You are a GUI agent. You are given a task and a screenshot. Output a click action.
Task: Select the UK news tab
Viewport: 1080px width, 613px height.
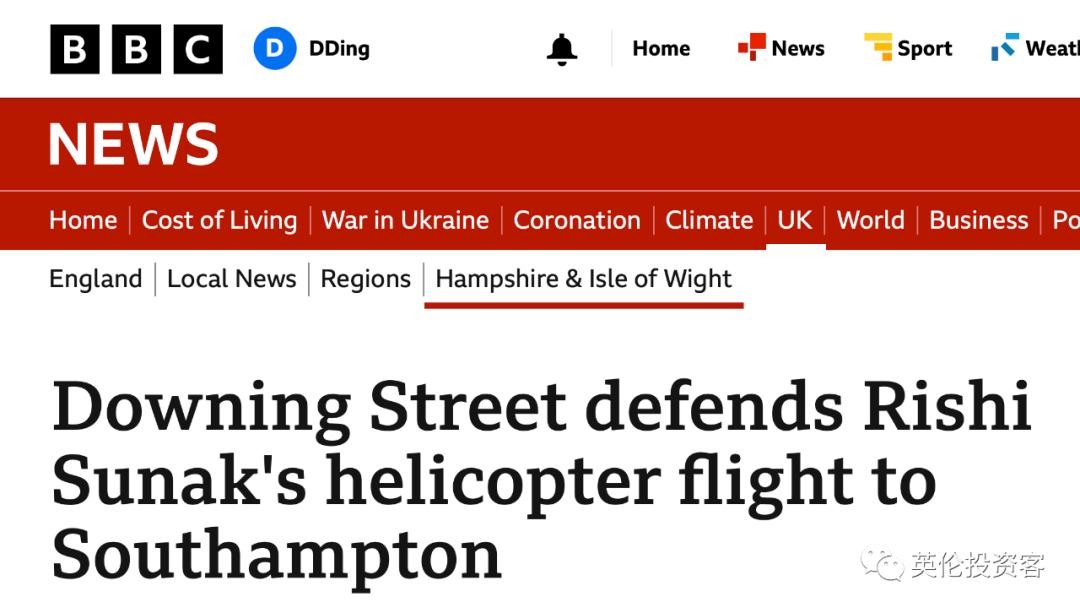795,220
